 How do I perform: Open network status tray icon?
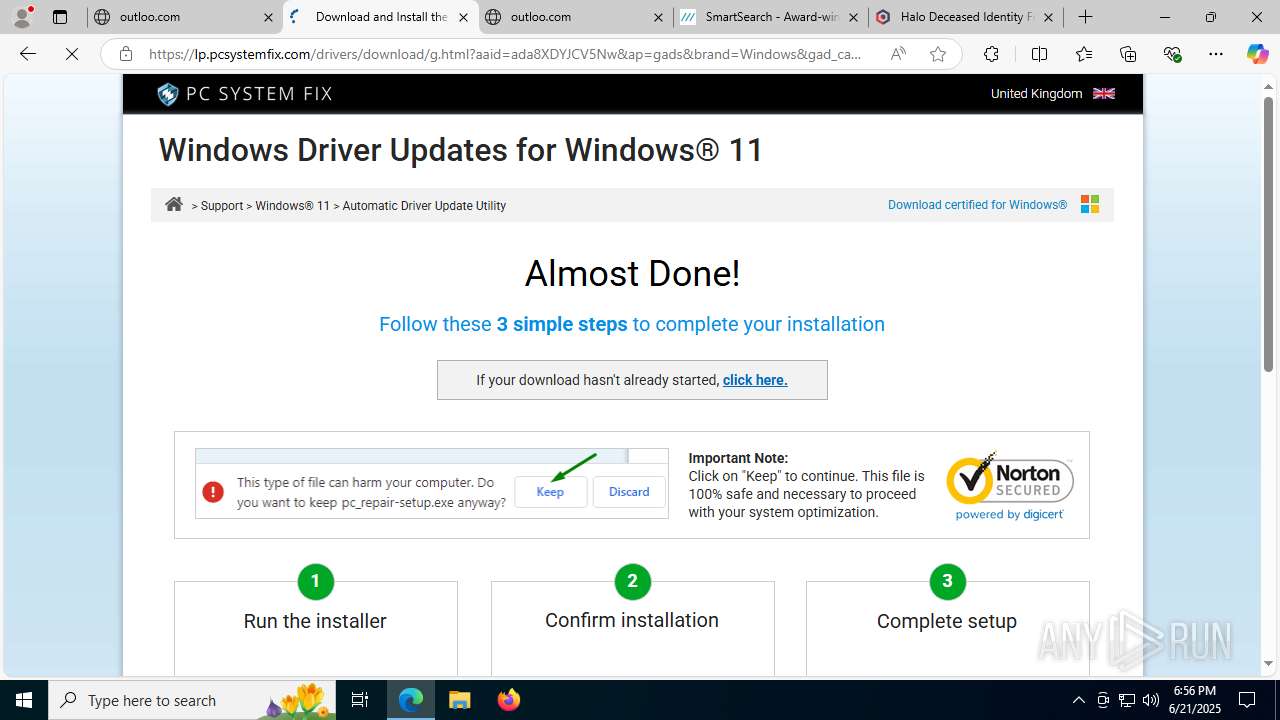(1127, 700)
